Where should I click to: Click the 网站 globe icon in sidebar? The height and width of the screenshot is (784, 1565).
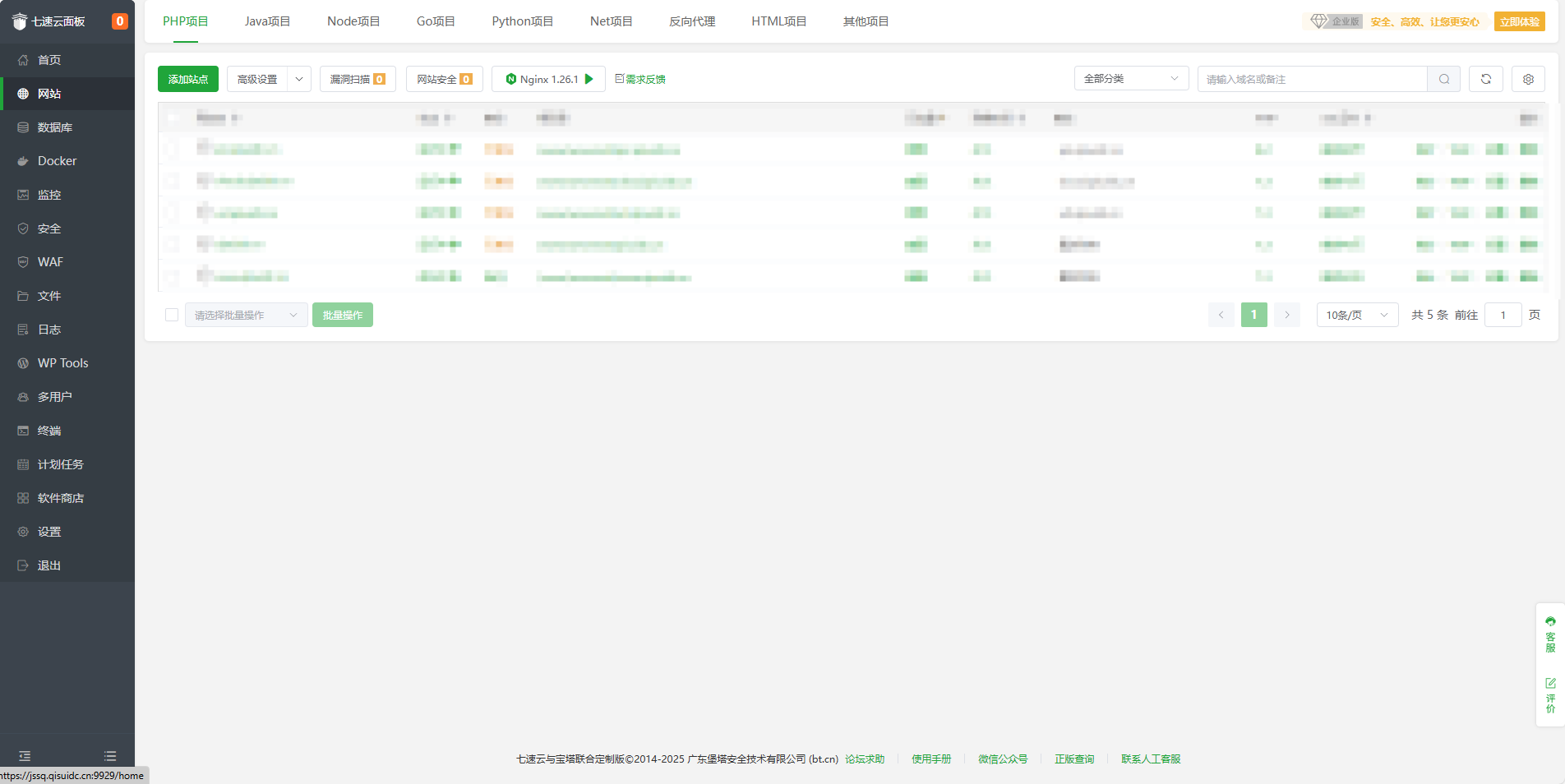point(23,94)
